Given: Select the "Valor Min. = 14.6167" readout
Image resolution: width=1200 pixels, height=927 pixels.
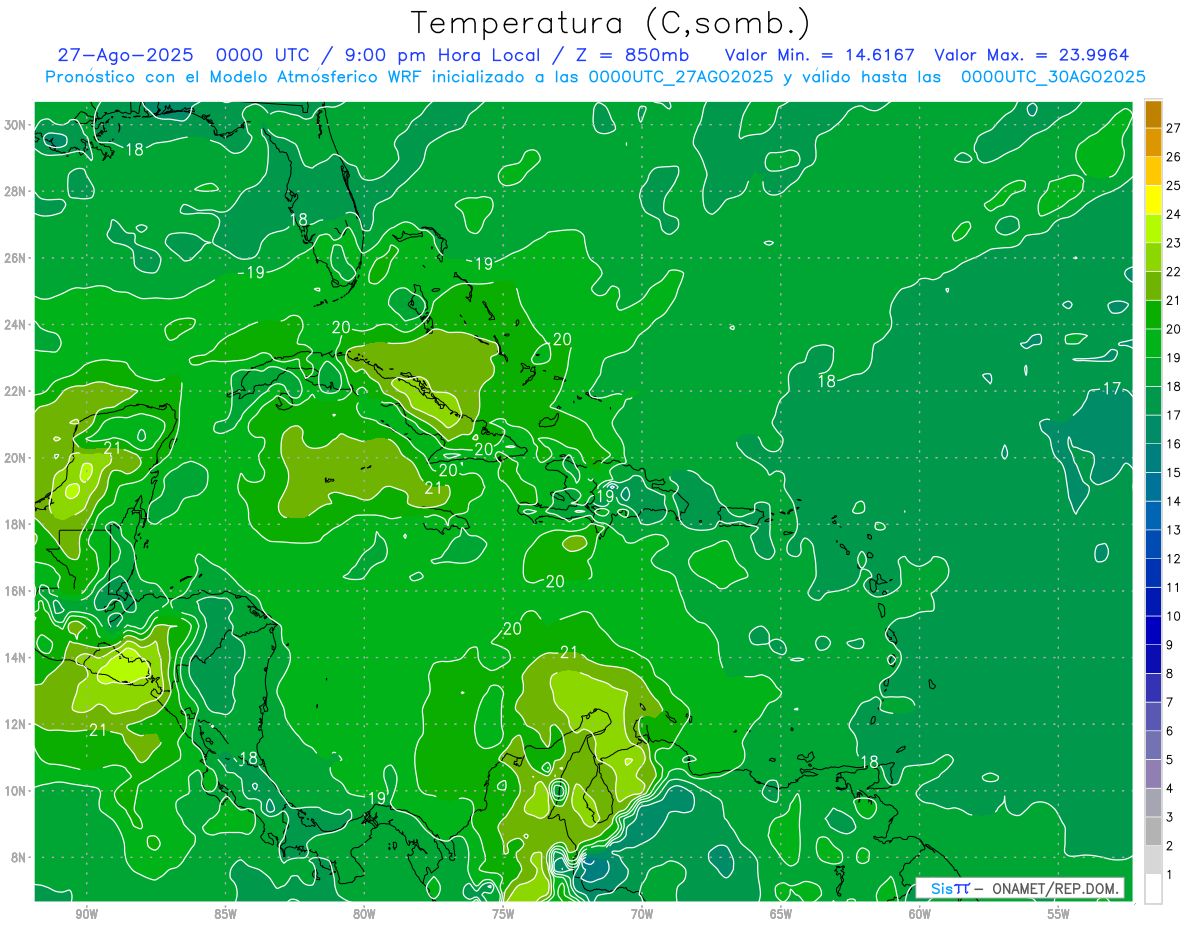Looking at the screenshot, I should (819, 55).
